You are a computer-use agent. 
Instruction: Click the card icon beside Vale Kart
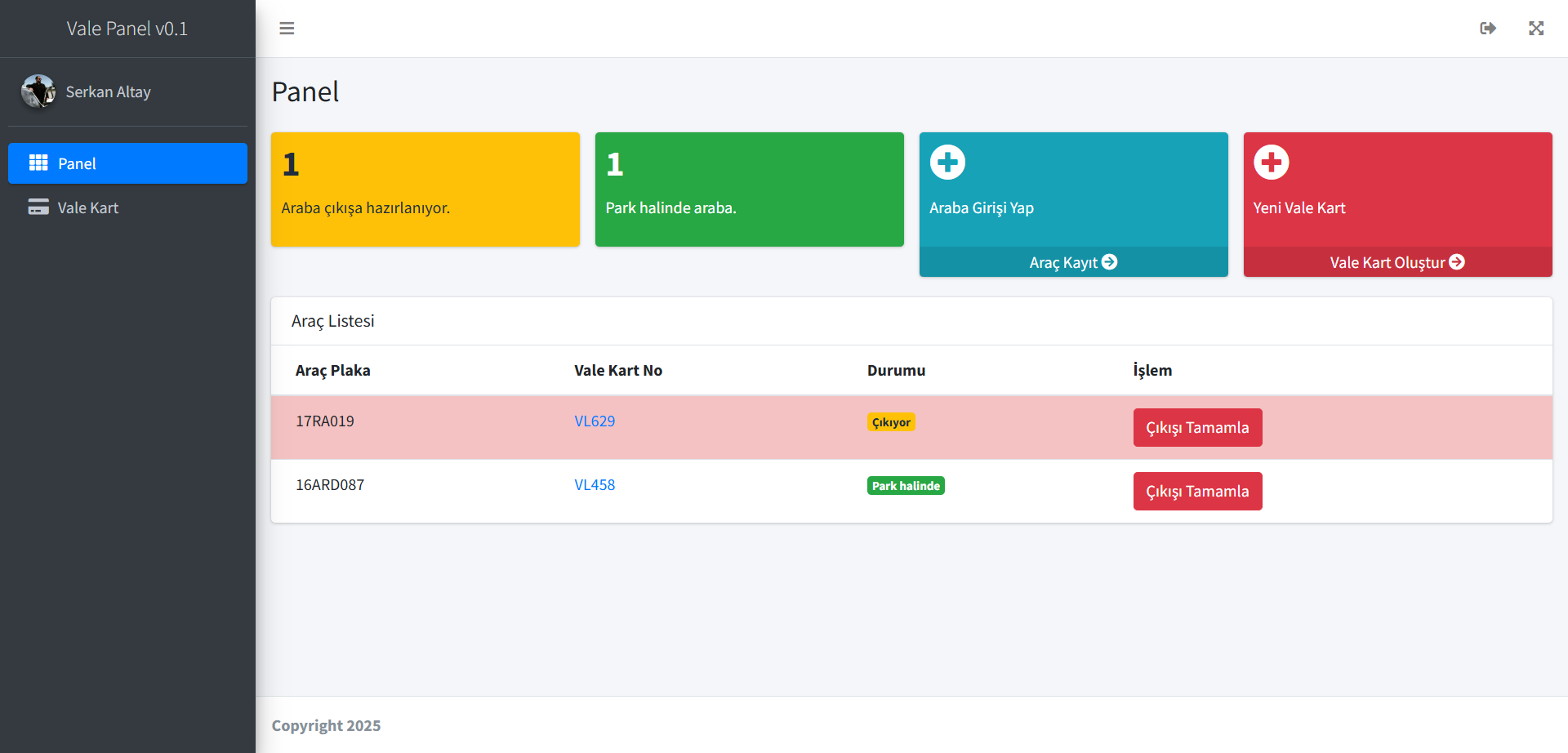(38, 207)
